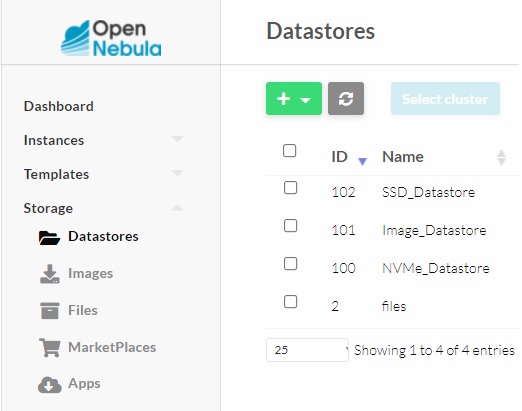Click the Datastores folder icon

click(x=49, y=238)
